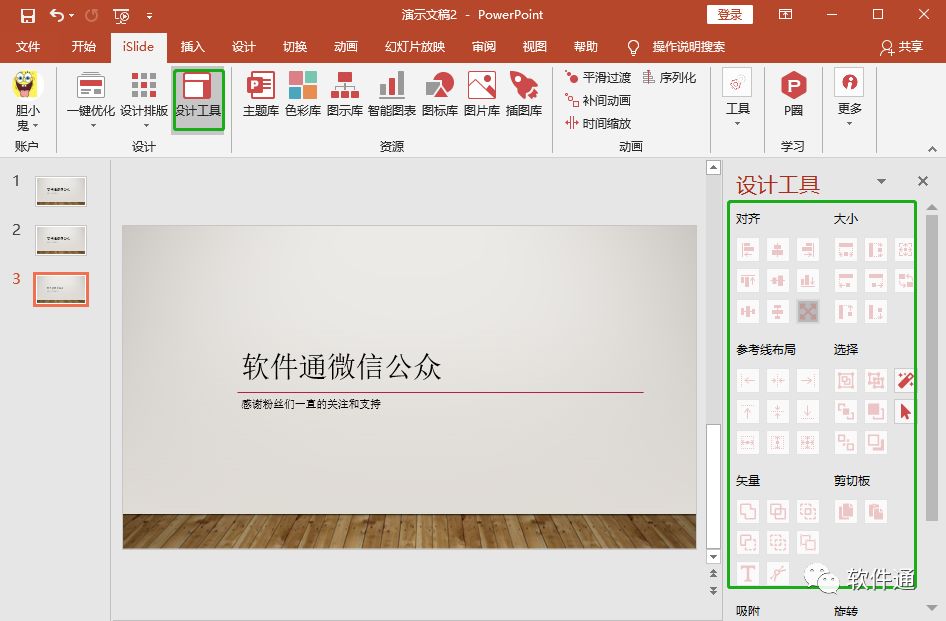Viewport: 946px width, 621px height.
Task: Toggle the arrow pointer in 选择 section
Action: point(906,411)
